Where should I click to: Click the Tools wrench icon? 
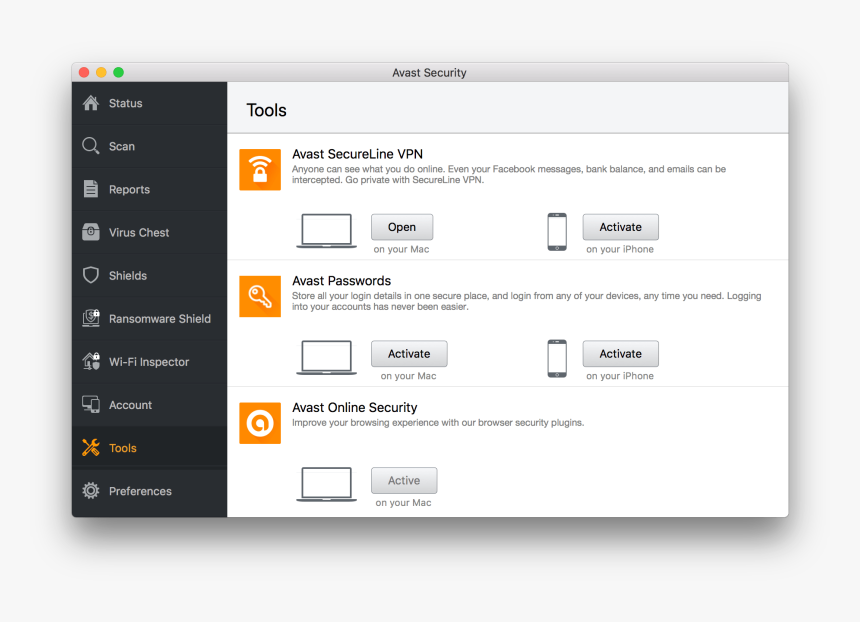point(90,448)
